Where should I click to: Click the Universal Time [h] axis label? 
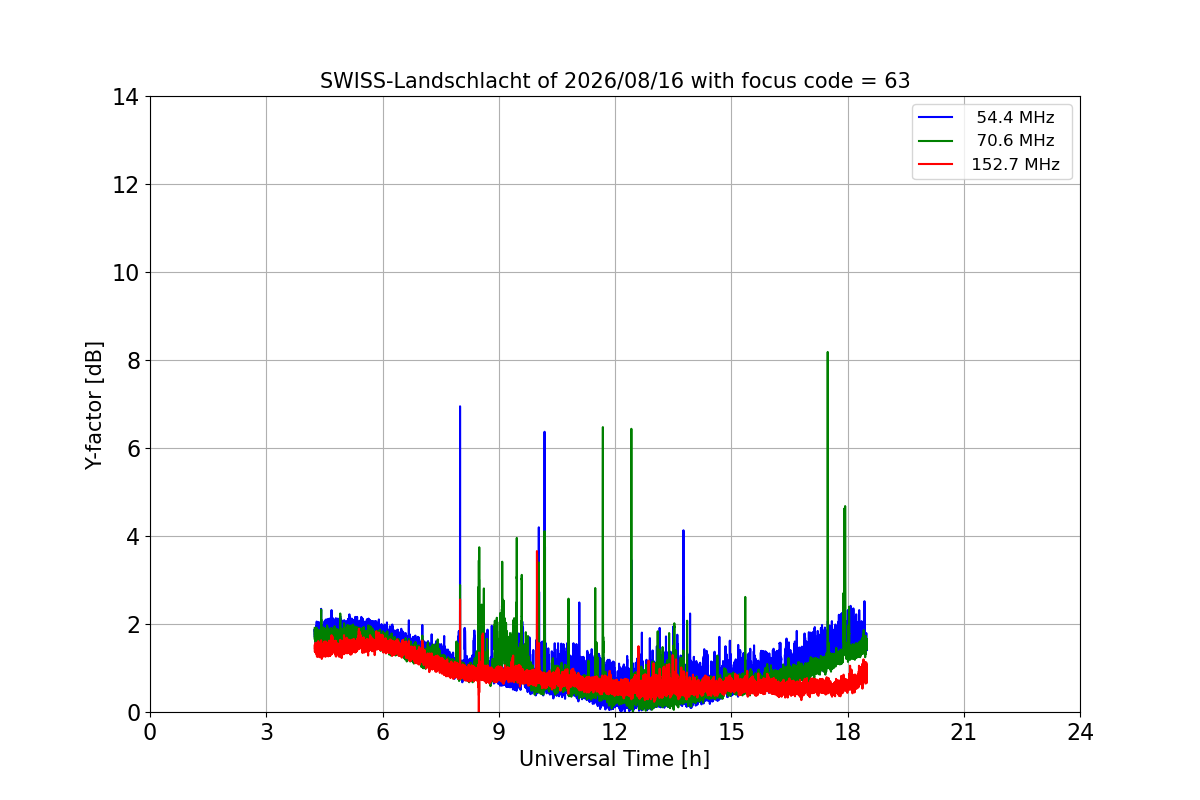tap(614, 759)
